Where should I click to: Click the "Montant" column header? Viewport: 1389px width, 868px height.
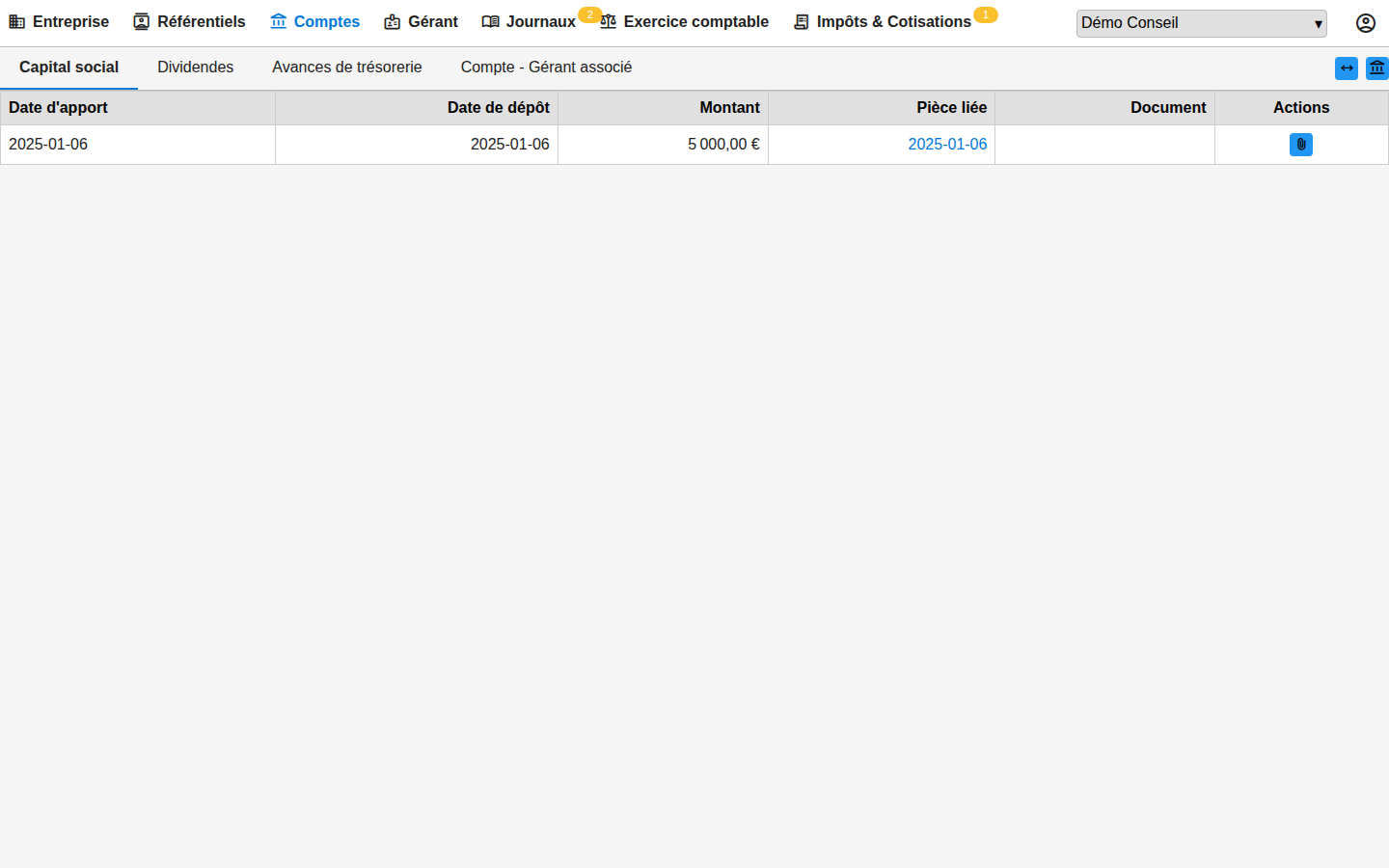(x=664, y=108)
